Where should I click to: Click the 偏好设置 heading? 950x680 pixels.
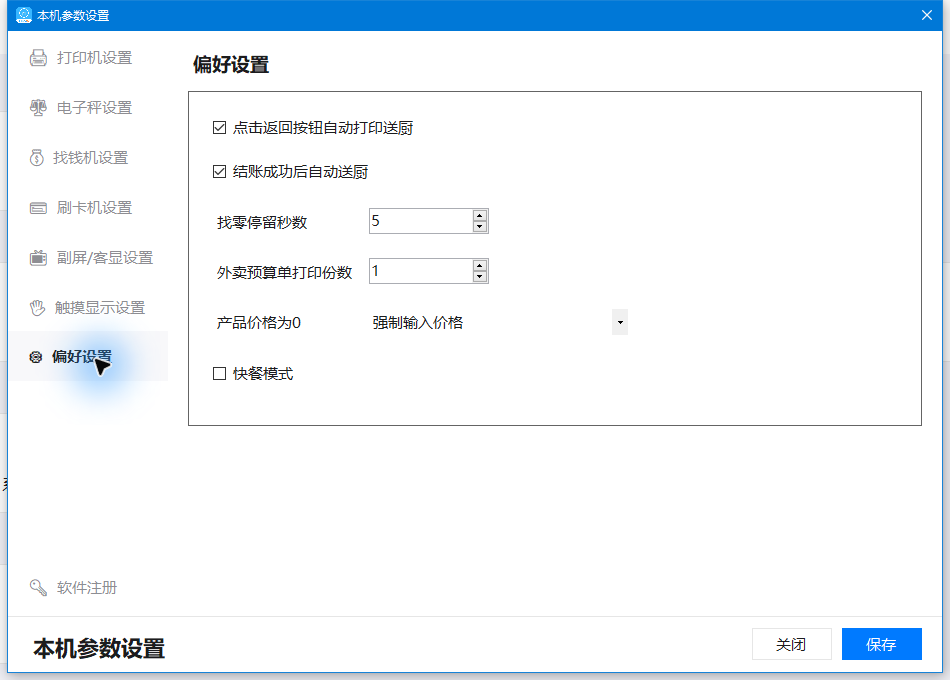click(231, 64)
